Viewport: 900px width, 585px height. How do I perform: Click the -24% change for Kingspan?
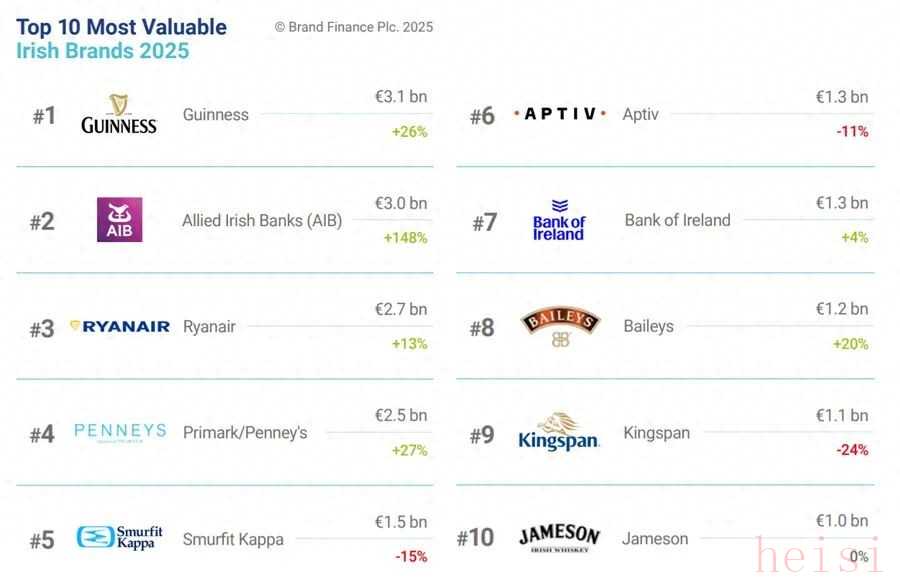point(852,450)
